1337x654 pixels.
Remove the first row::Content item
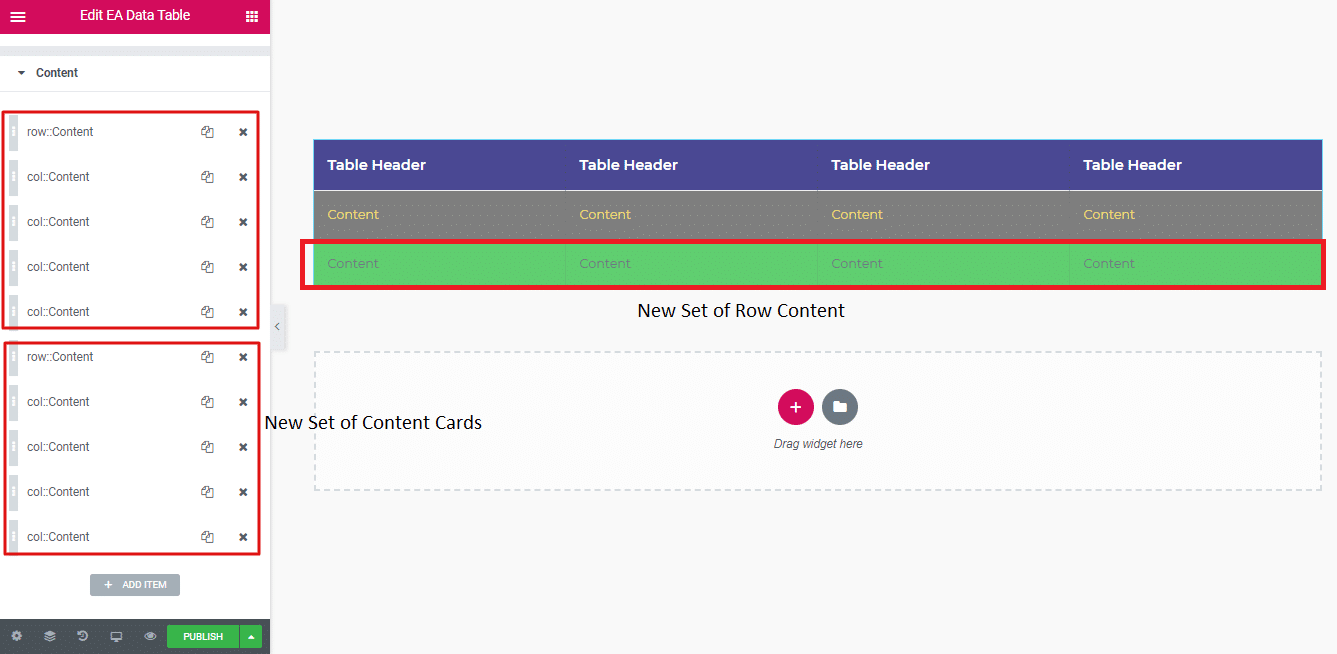[x=243, y=132]
